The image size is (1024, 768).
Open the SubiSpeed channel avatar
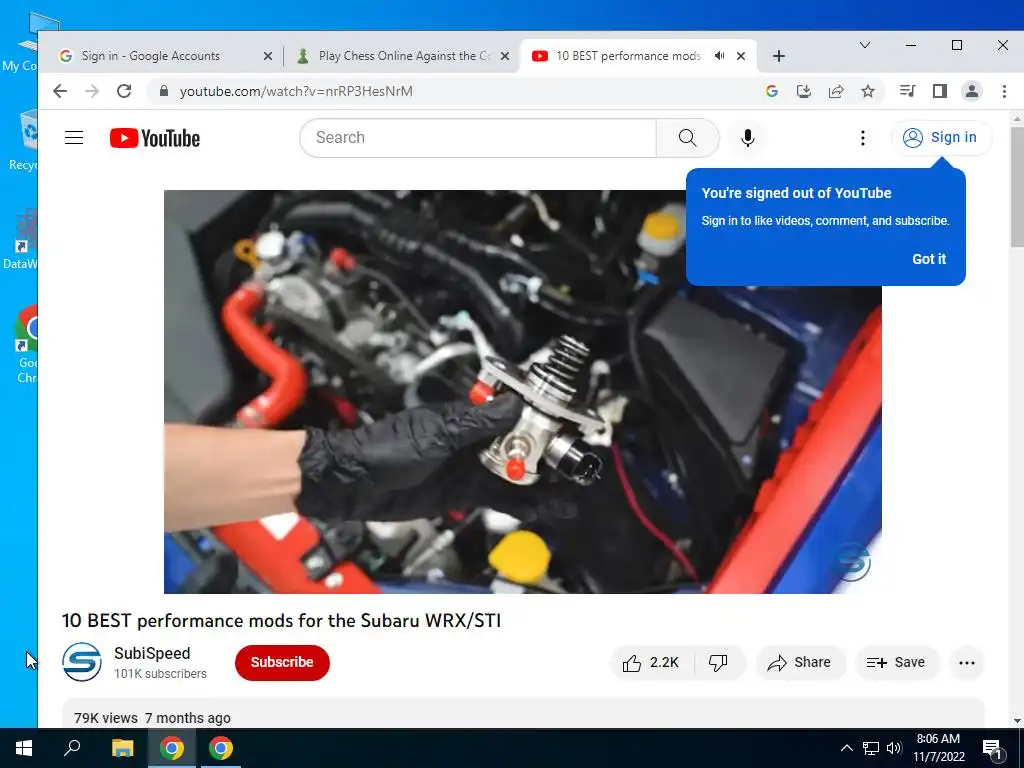point(82,662)
